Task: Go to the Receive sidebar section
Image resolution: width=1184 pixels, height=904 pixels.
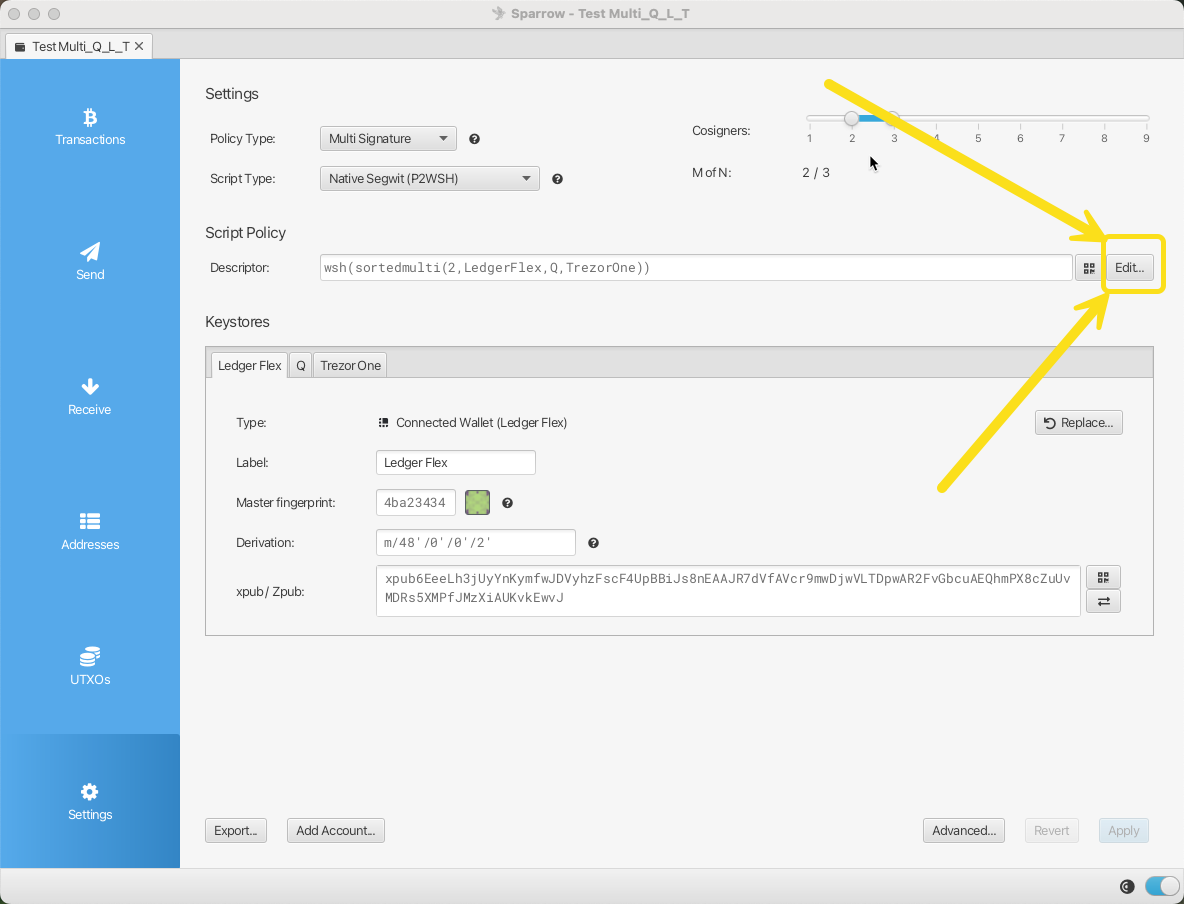Action: click(90, 396)
